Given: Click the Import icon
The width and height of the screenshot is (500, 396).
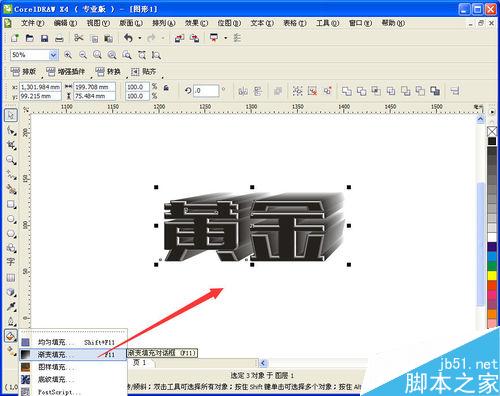Looking at the screenshot, I should coord(179,38).
